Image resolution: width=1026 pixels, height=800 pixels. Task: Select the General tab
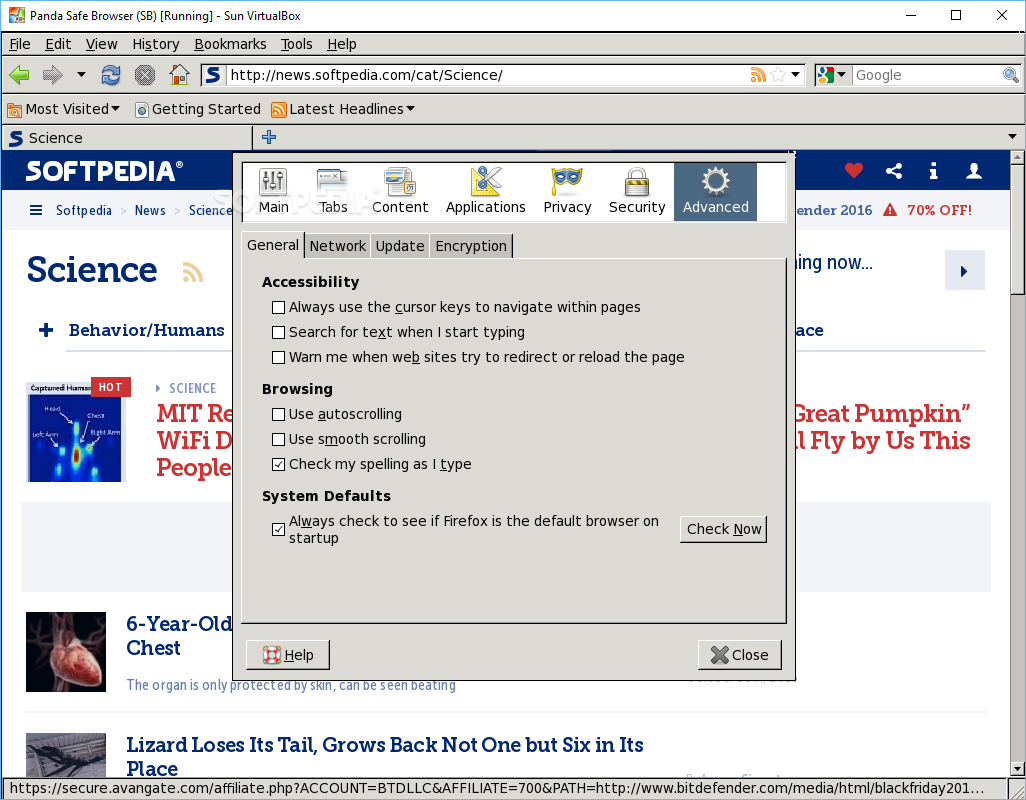[x=273, y=245]
